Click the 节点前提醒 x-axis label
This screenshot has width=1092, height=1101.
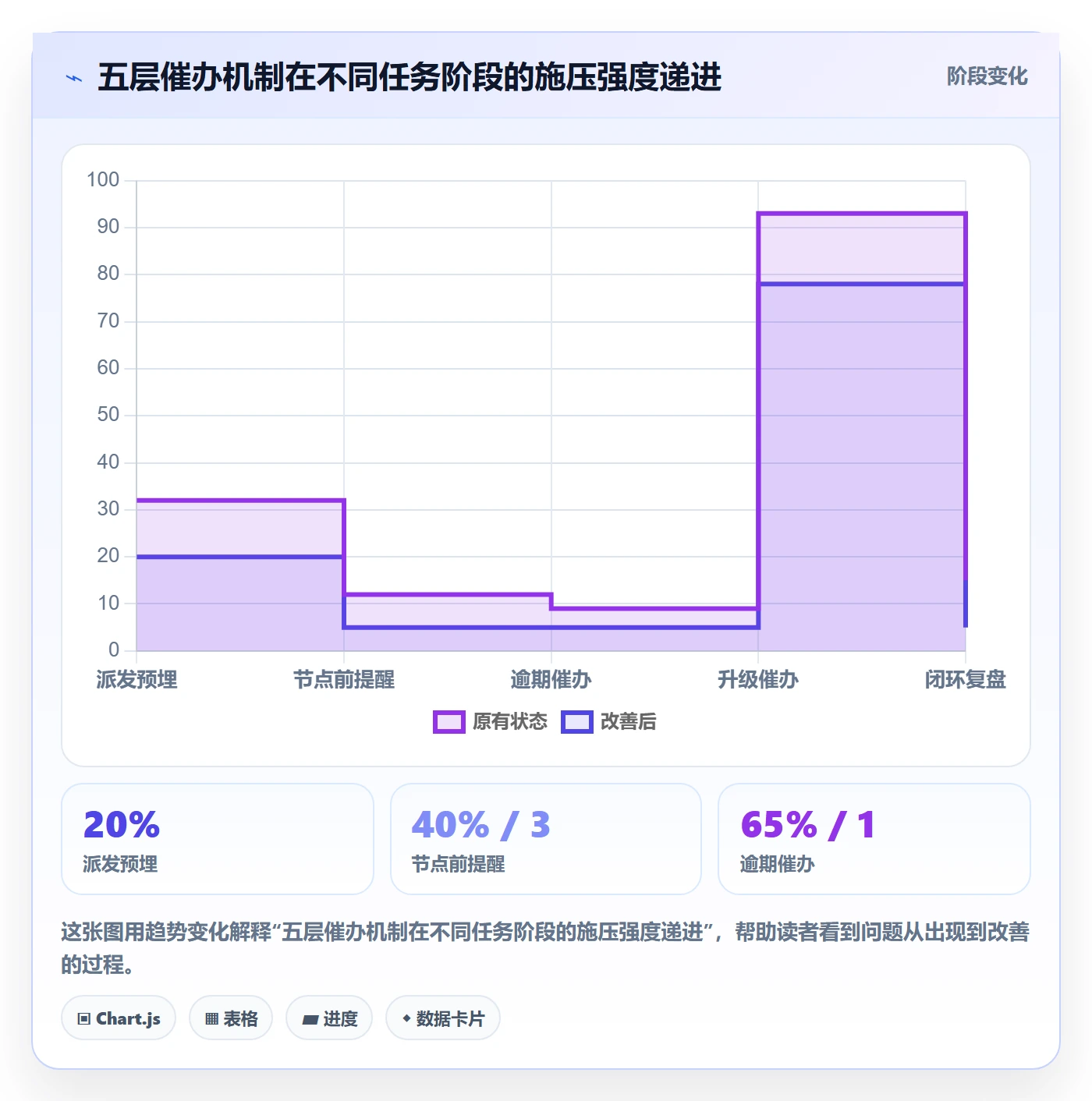344,680
